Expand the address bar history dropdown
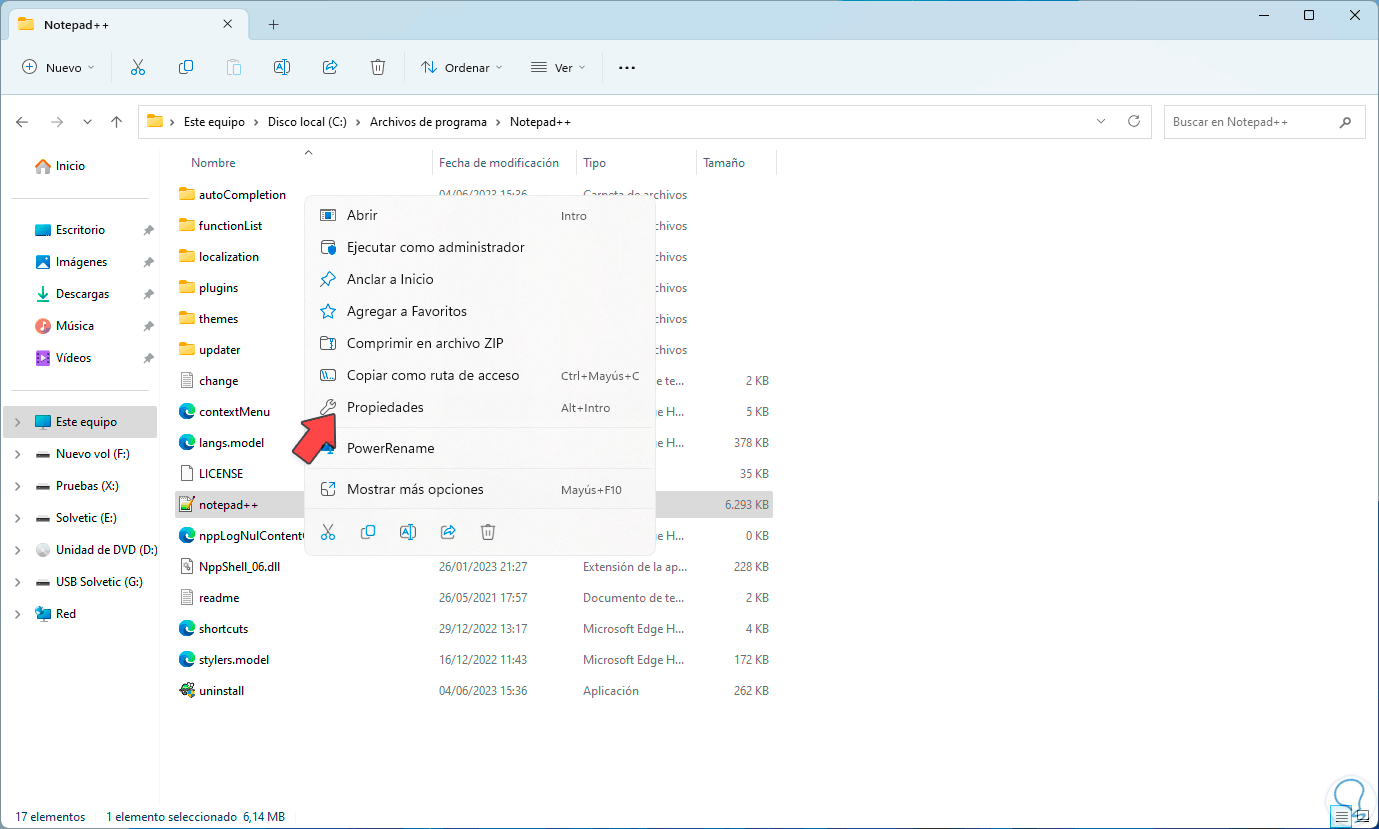 pos(1101,121)
